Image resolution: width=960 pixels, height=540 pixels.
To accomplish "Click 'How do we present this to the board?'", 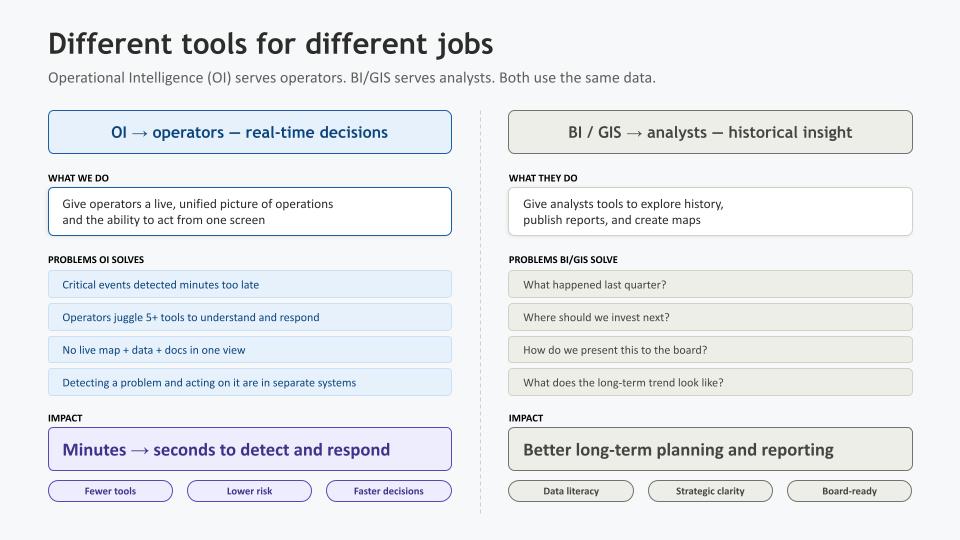I will click(x=710, y=350).
